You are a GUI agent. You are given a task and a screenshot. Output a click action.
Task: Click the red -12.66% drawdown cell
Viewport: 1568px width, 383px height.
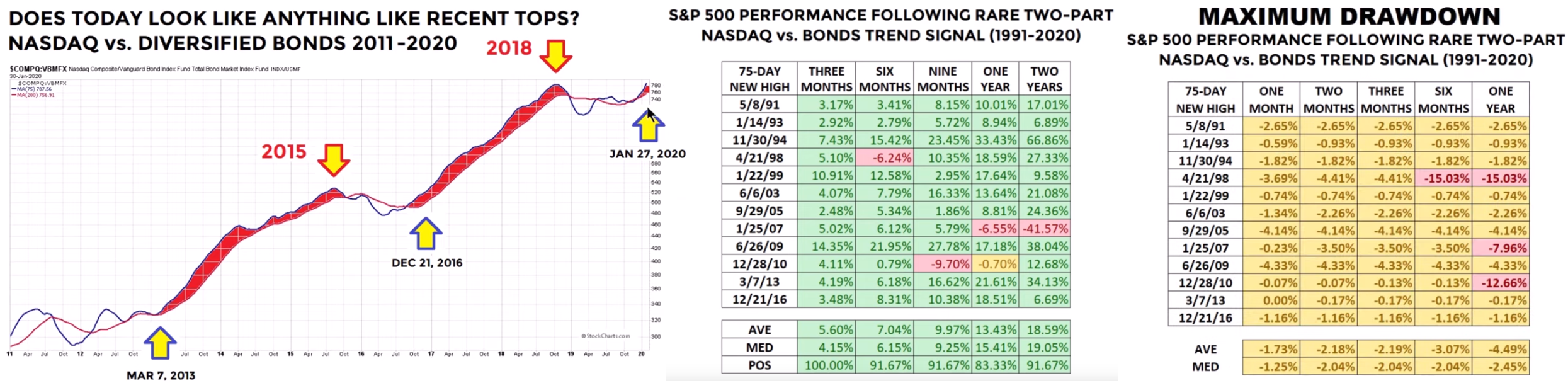[1501, 283]
